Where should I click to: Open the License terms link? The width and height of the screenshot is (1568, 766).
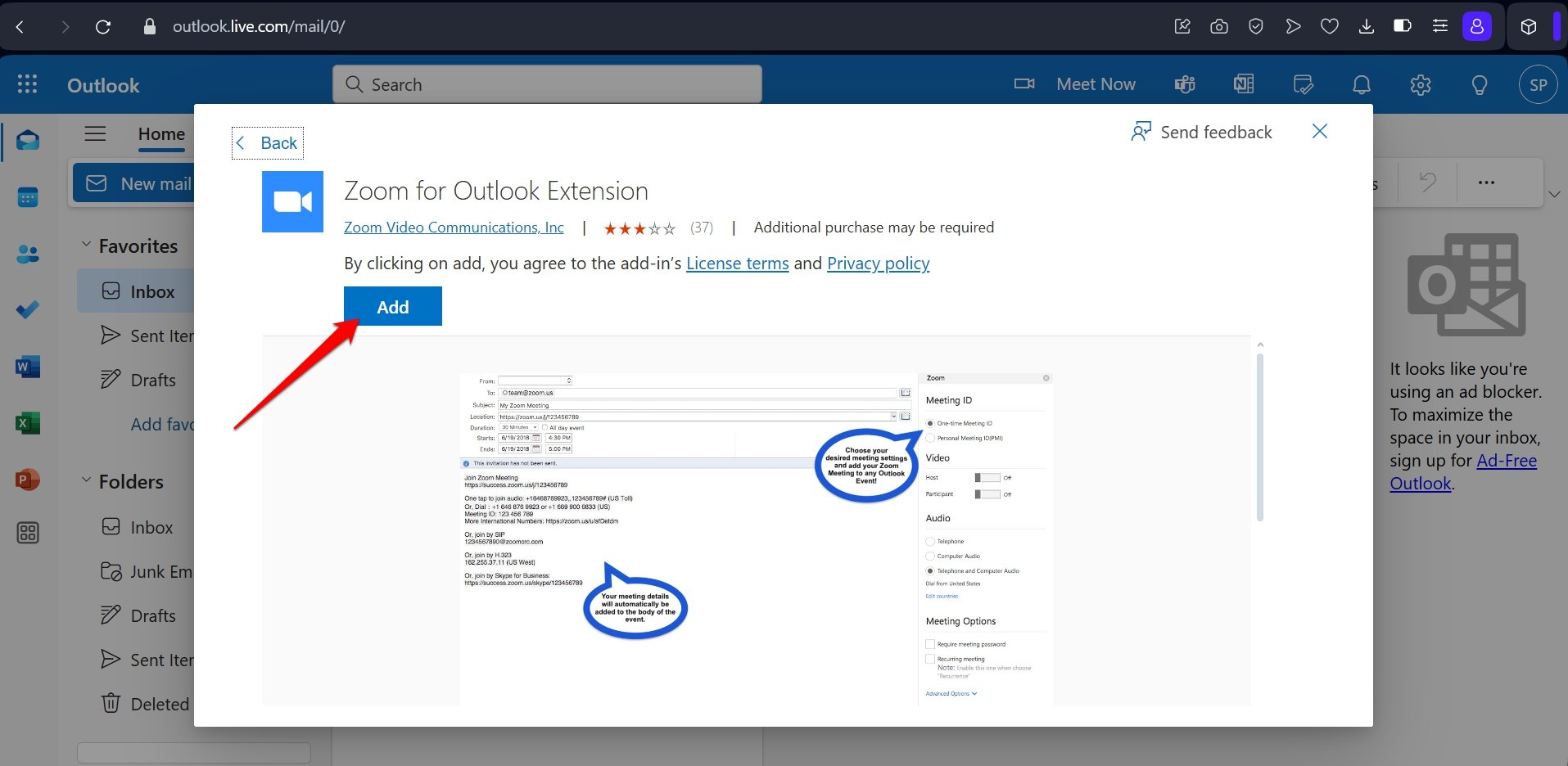tap(737, 264)
